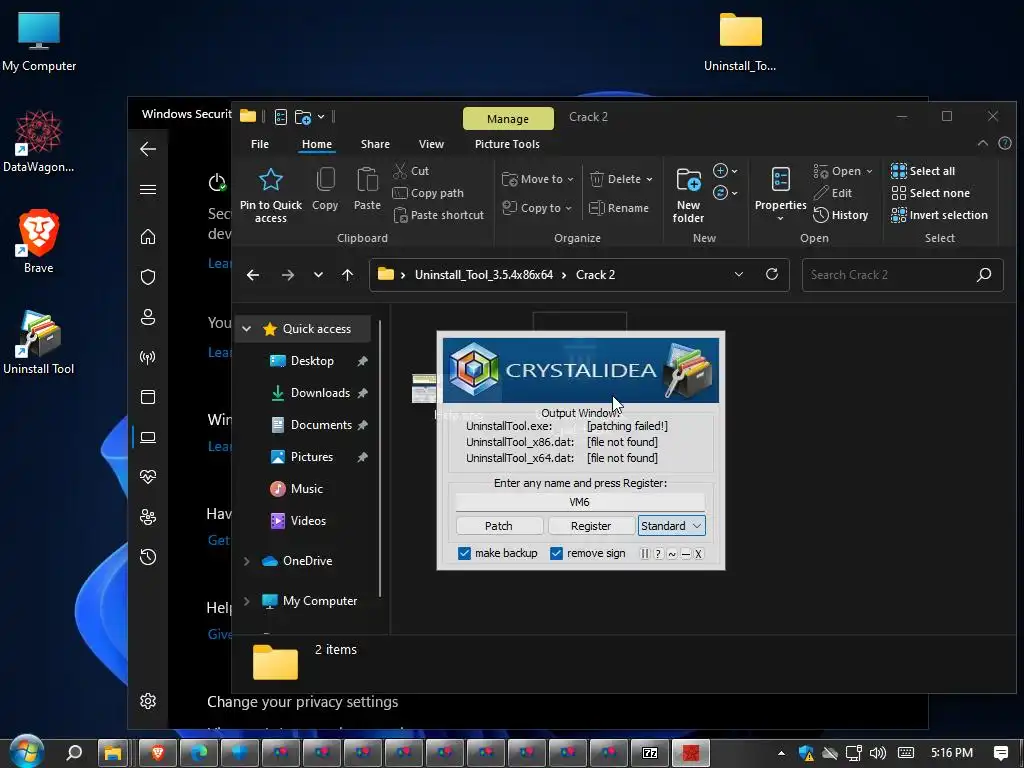Open file History from ribbon
The height and width of the screenshot is (768, 1024).
click(840, 215)
